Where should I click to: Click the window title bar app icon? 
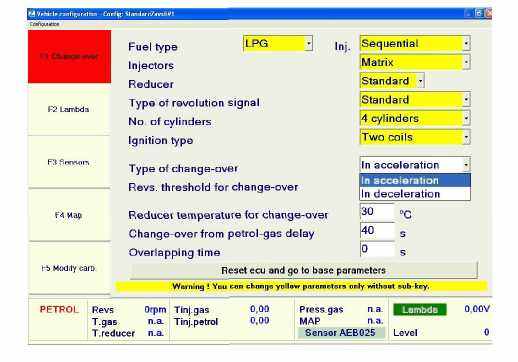click(32, 14)
